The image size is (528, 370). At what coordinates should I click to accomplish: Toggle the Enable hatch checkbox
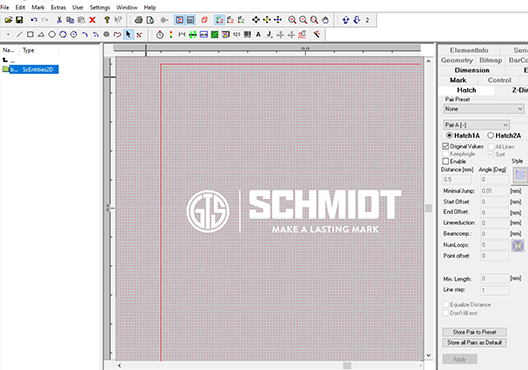tap(446, 161)
